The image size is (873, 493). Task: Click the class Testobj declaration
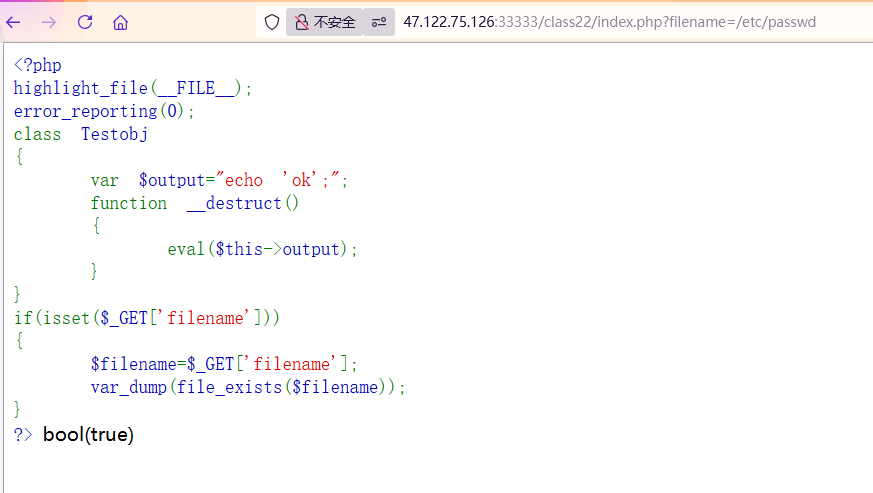click(80, 134)
